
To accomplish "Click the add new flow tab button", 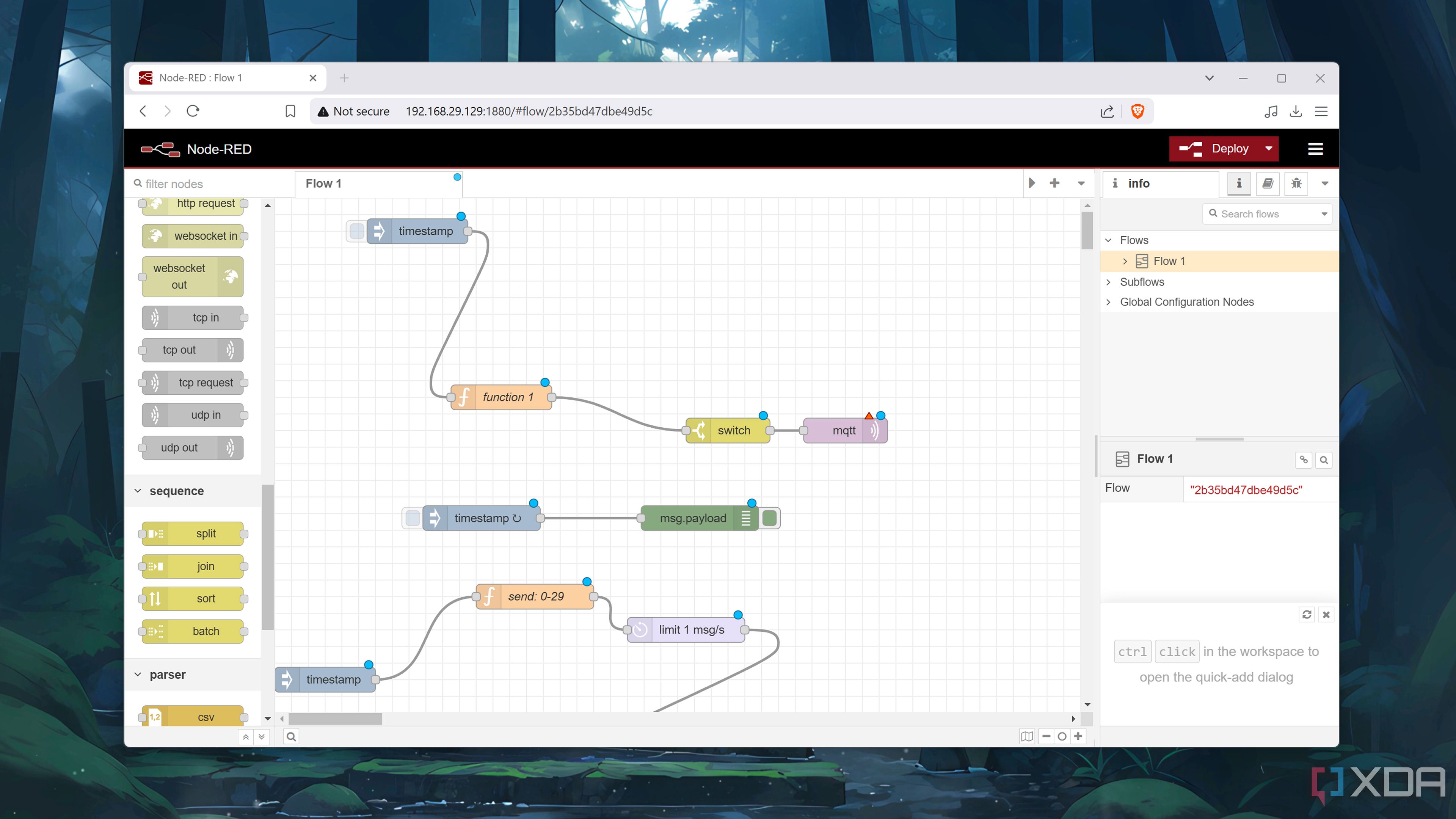I will pos(1055,183).
